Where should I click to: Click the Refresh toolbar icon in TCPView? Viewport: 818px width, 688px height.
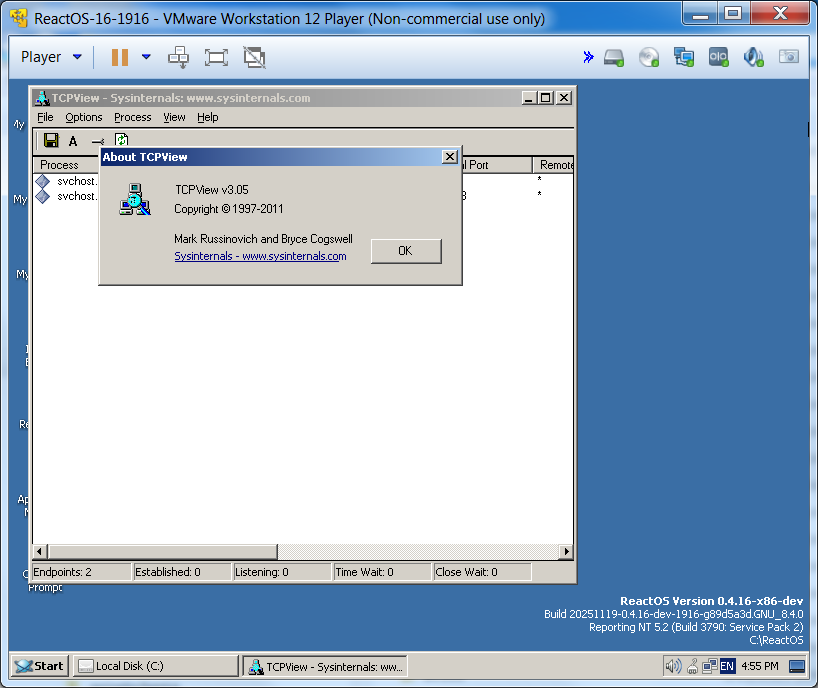[x=121, y=141]
